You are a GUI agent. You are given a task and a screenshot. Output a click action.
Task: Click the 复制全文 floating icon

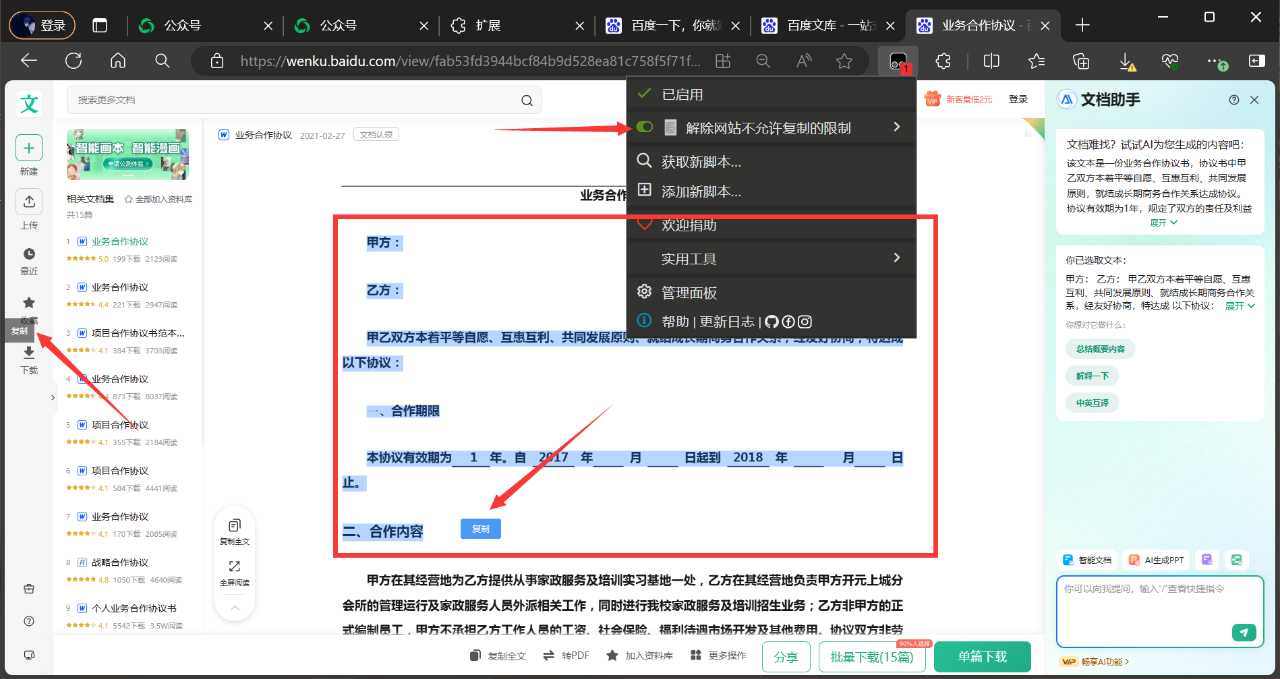[234, 526]
